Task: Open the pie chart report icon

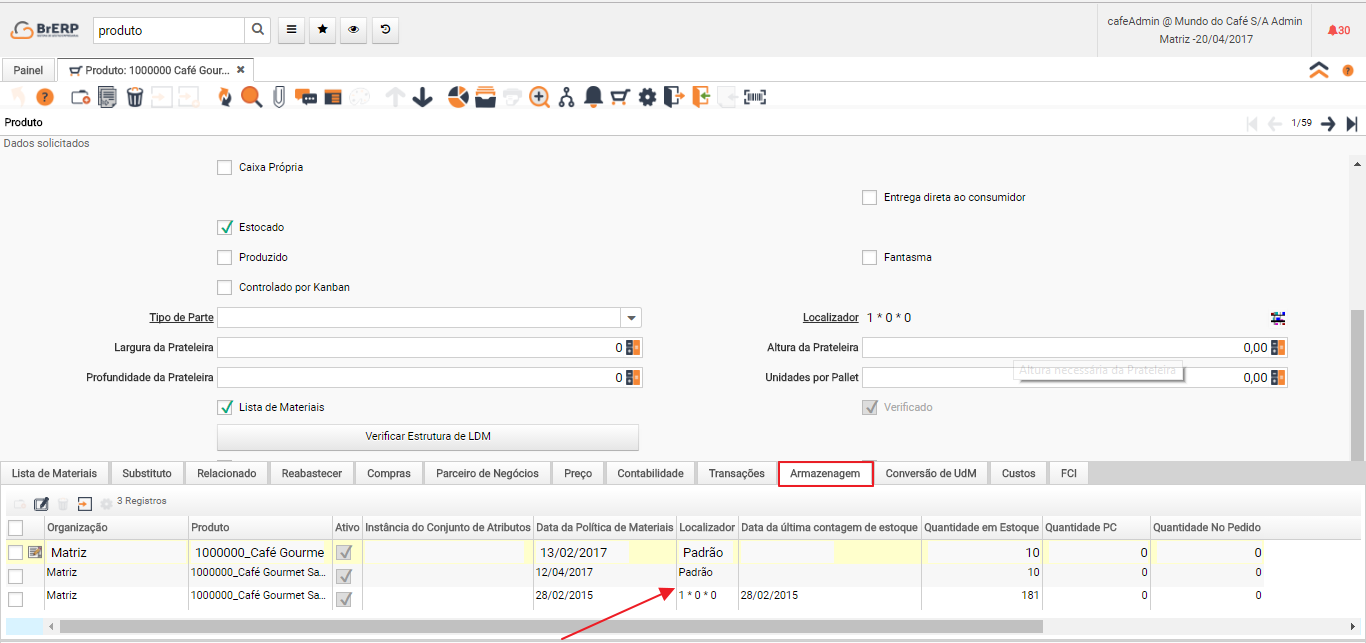Action: click(x=458, y=97)
